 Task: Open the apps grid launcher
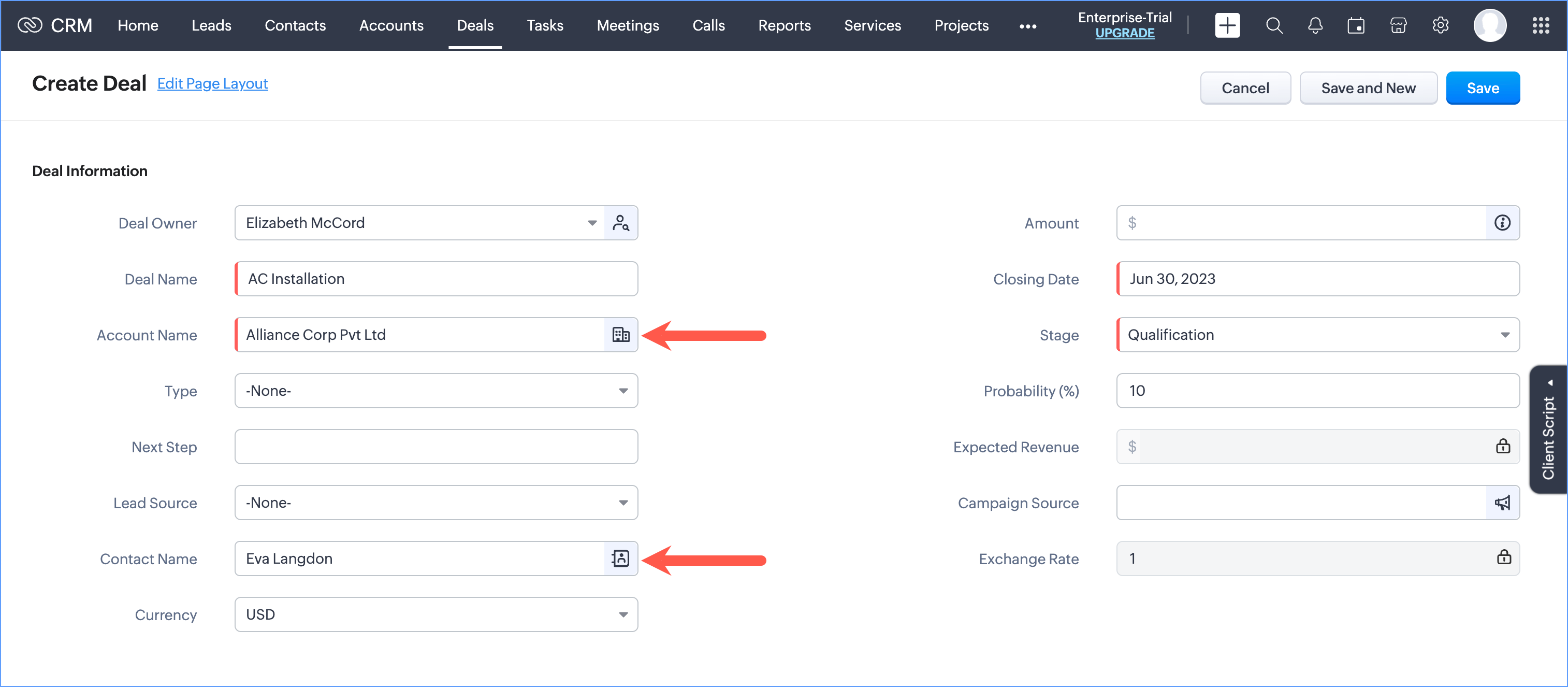pyautogui.click(x=1541, y=25)
